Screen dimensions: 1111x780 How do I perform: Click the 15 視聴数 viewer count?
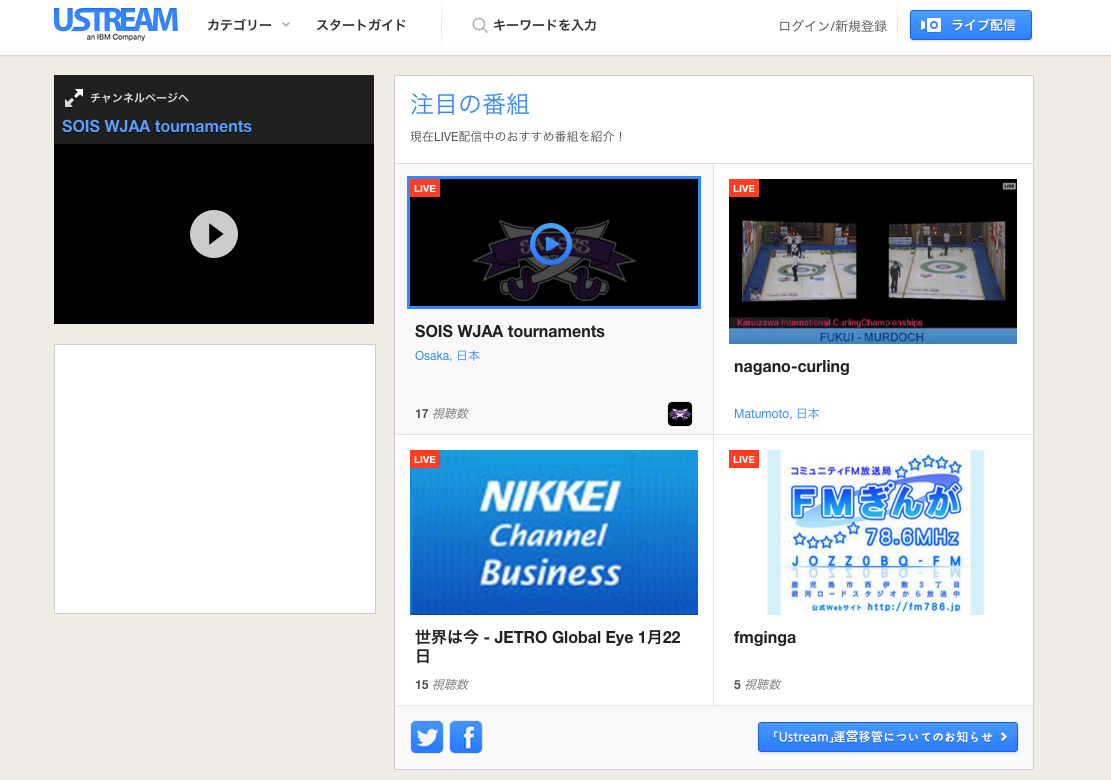[x=441, y=684]
